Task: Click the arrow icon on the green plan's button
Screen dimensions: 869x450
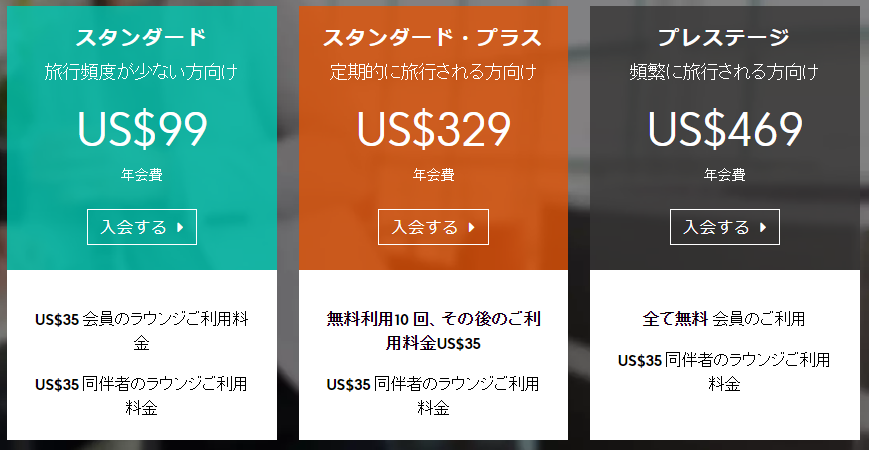Action: 180,227
